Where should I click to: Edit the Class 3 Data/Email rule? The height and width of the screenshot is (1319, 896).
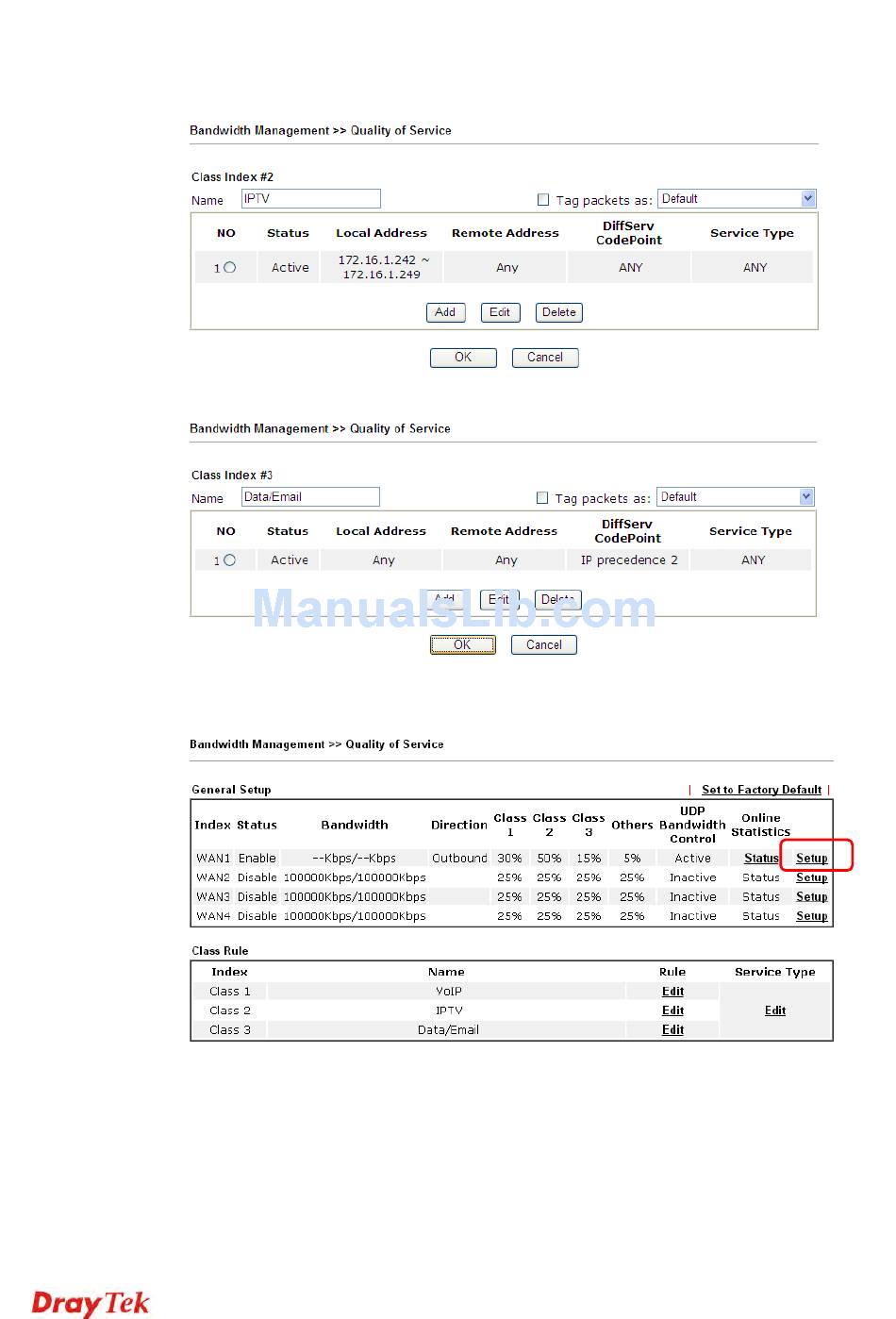pyautogui.click(x=672, y=1030)
